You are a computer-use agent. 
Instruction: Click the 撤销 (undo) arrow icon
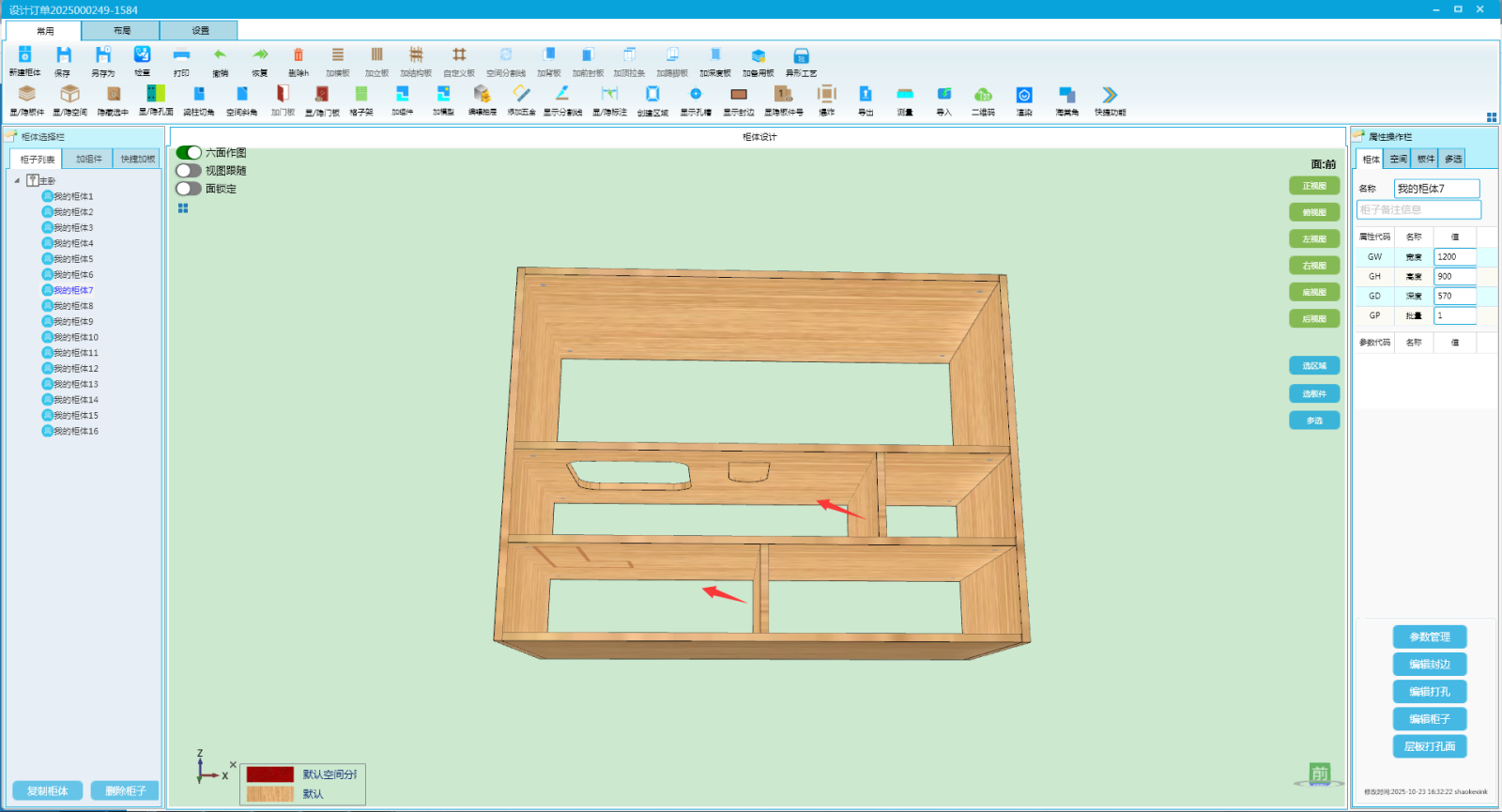point(220,56)
